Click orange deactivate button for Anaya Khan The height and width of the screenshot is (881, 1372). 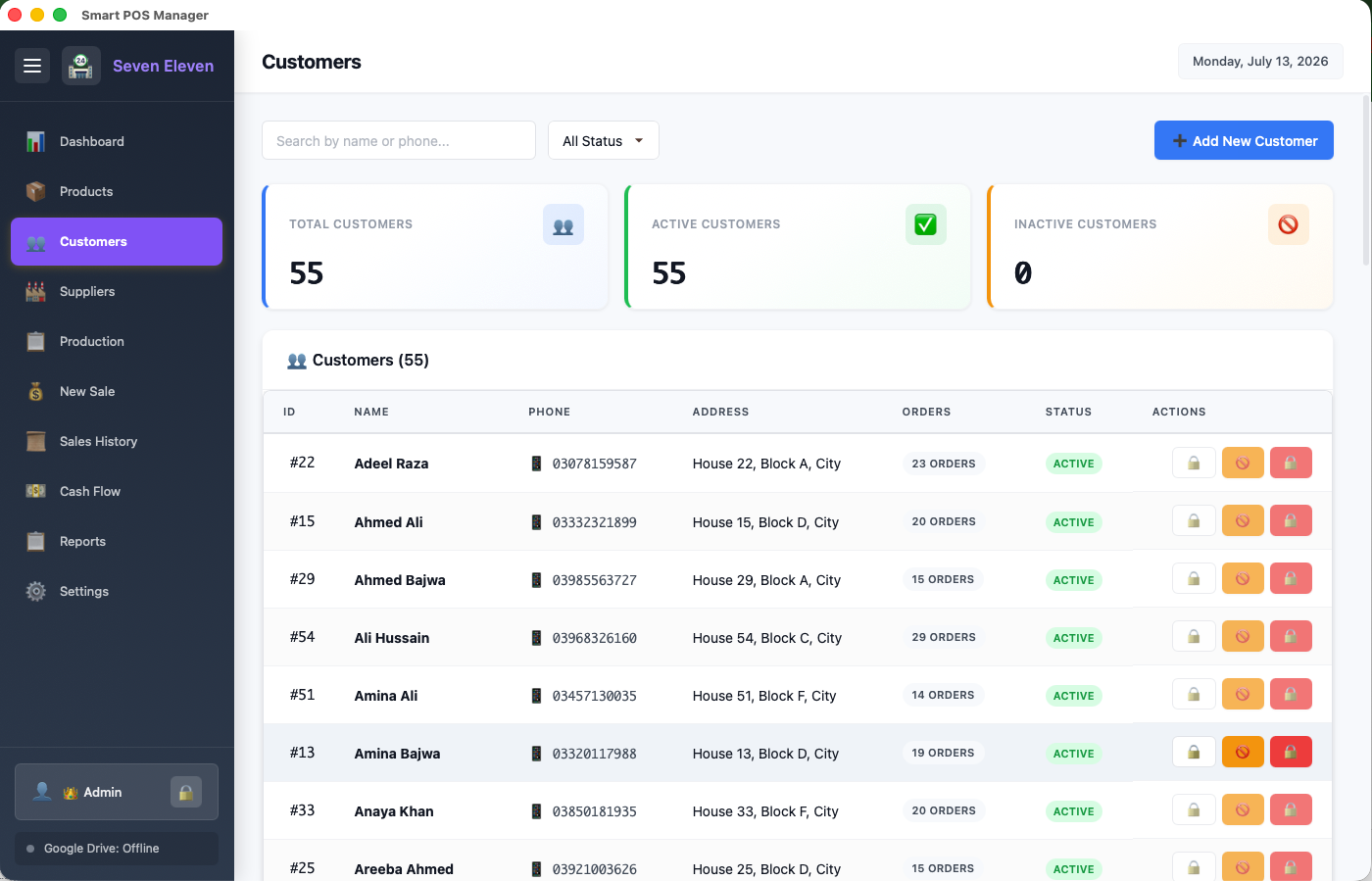pyautogui.click(x=1243, y=809)
